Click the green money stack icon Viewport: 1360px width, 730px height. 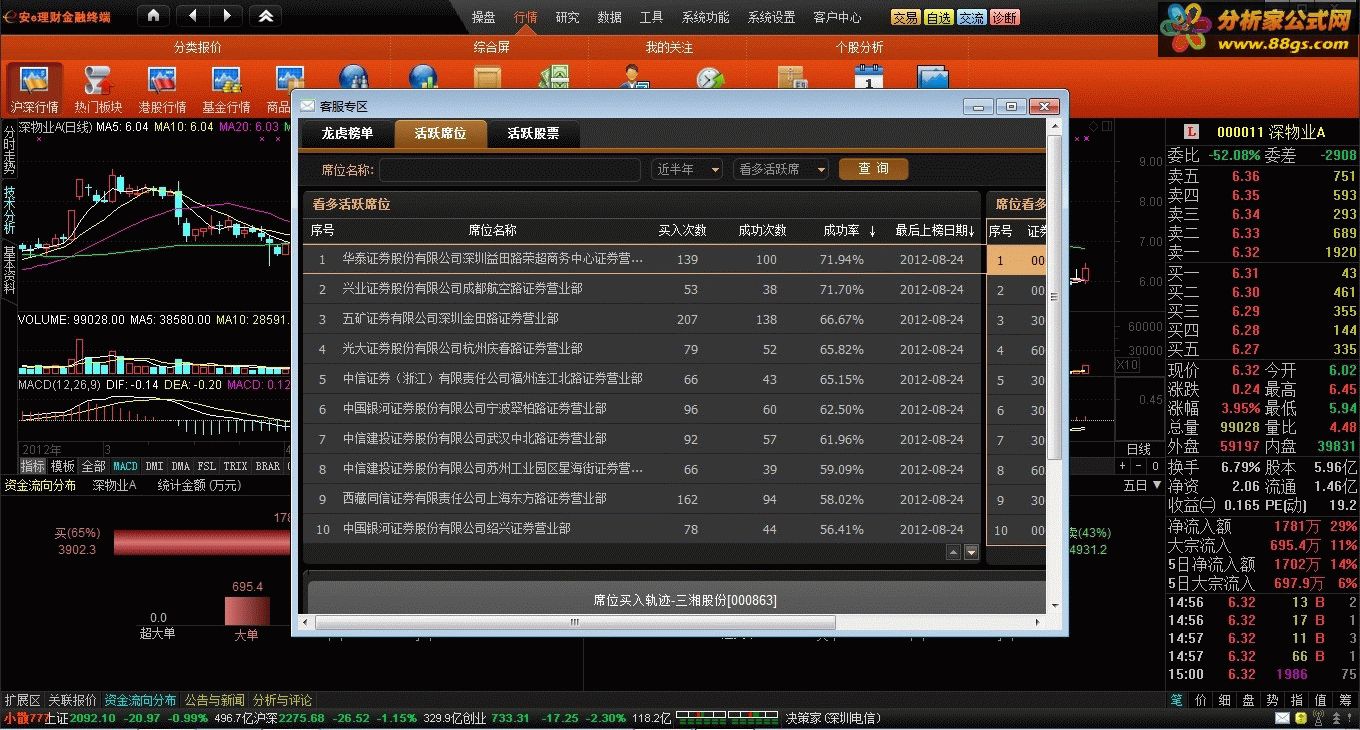point(553,78)
